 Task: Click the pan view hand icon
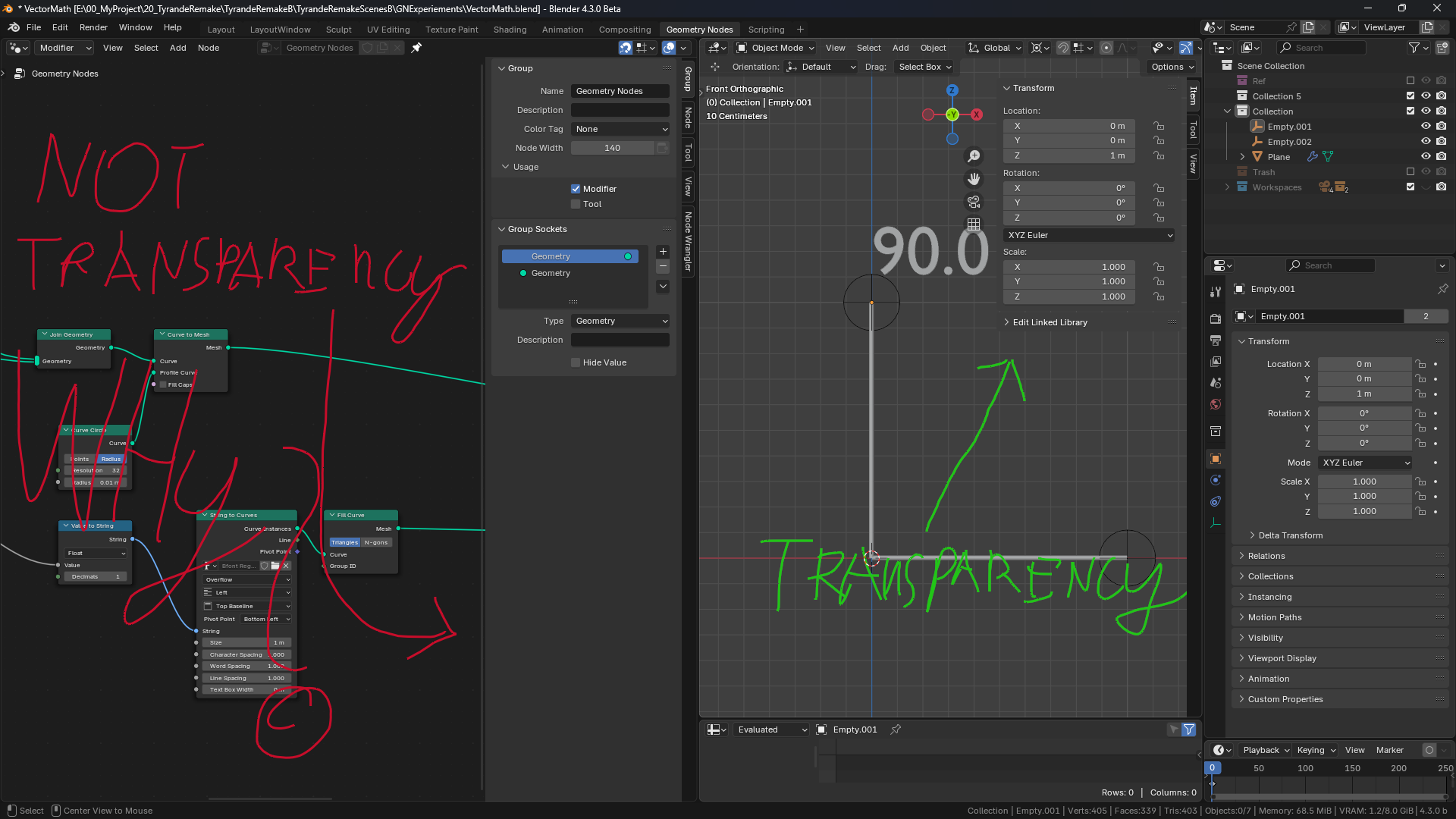974,179
